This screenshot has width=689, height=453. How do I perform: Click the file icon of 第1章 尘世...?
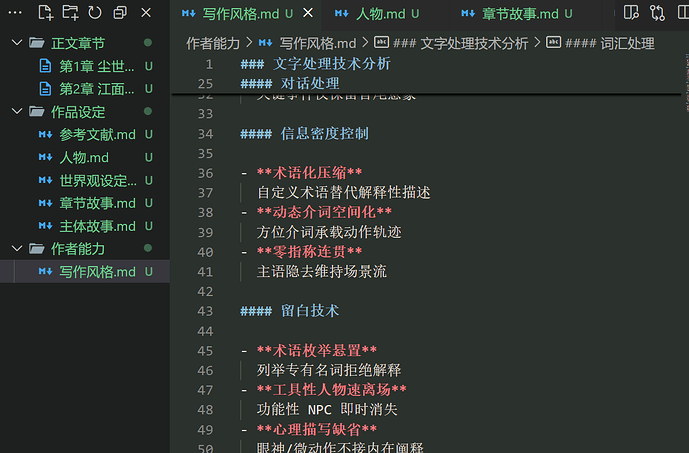(x=45, y=66)
